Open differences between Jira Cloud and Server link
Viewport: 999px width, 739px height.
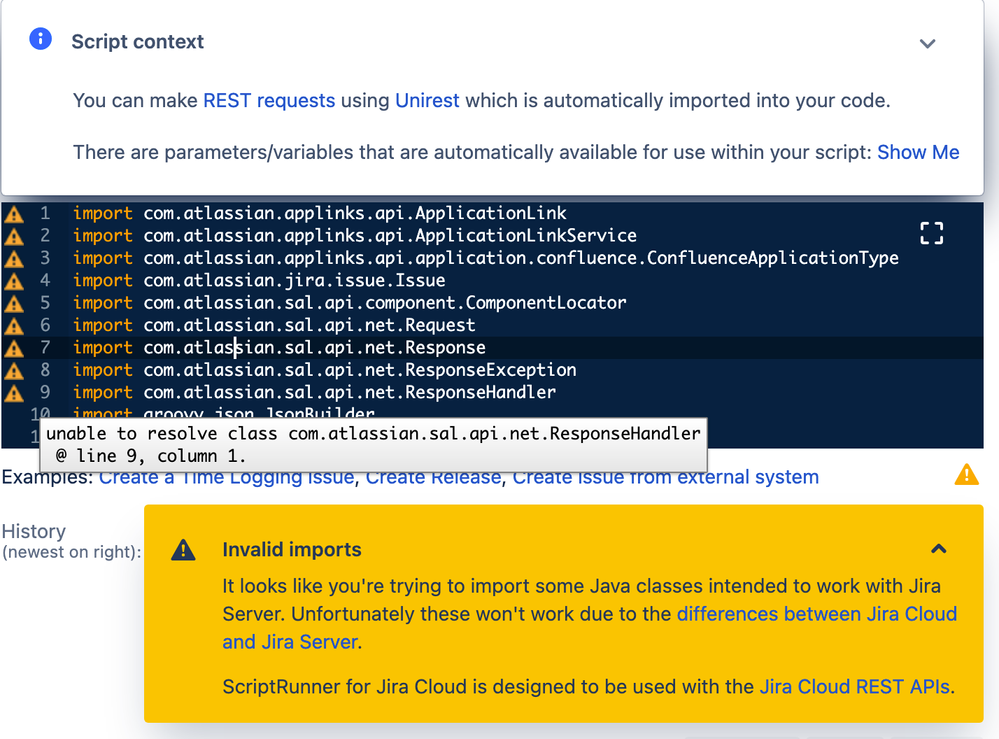coord(589,628)
